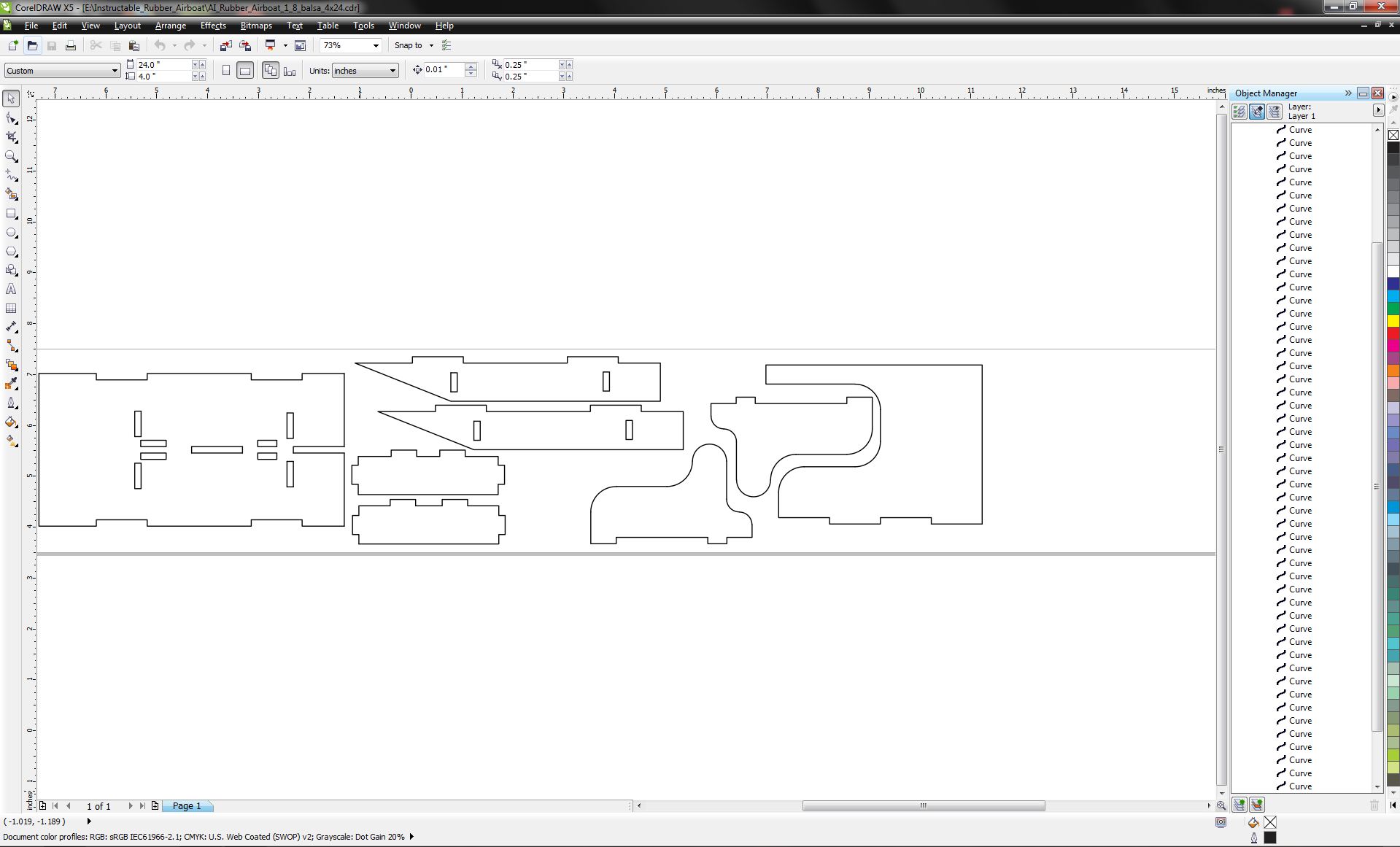Screen dimensions: 1400x847
Task: Pick the yellow color swatch
Action: [1393, 320]
